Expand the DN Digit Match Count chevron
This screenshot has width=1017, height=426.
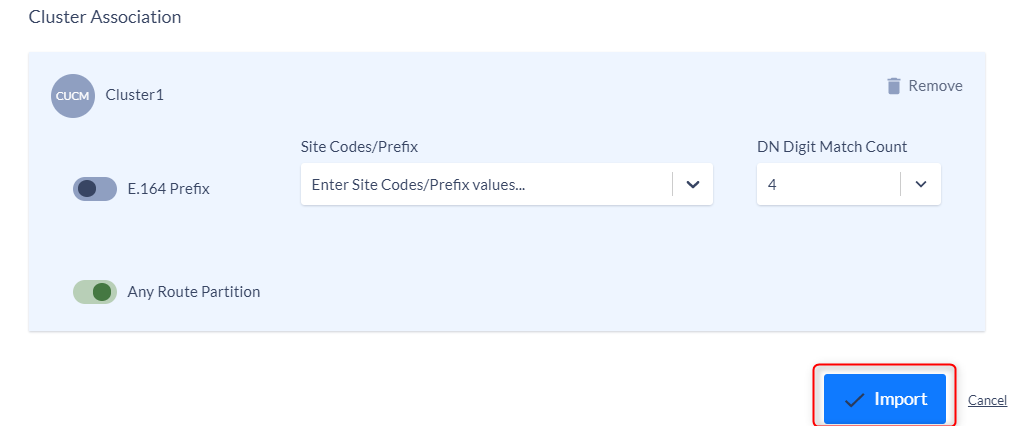(920, 185)
